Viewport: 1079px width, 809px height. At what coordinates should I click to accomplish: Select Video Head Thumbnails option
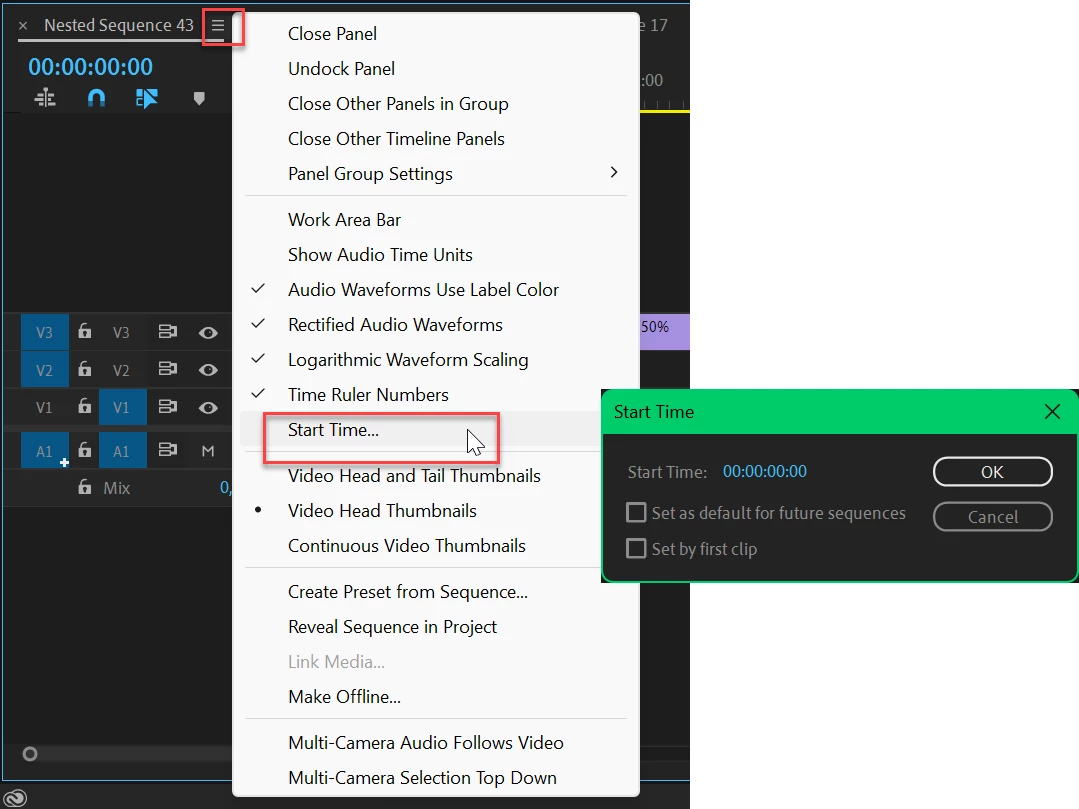coord(420,511)
